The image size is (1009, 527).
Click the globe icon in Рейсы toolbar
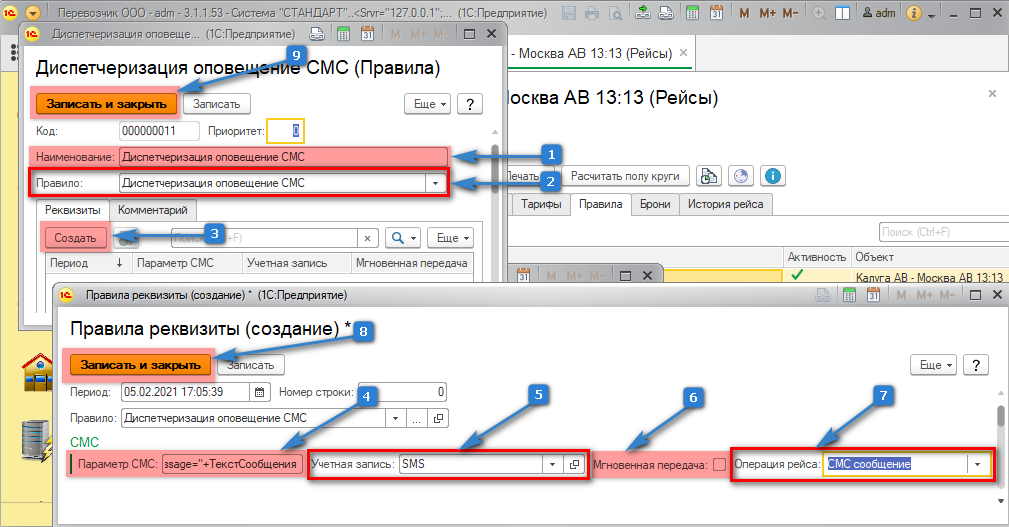pos(740,175)
